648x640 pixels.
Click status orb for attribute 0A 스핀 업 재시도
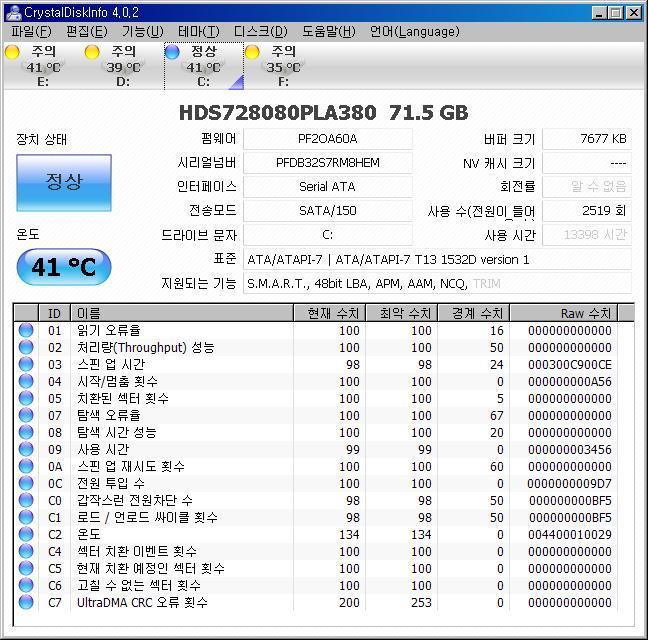coord(26,466)
